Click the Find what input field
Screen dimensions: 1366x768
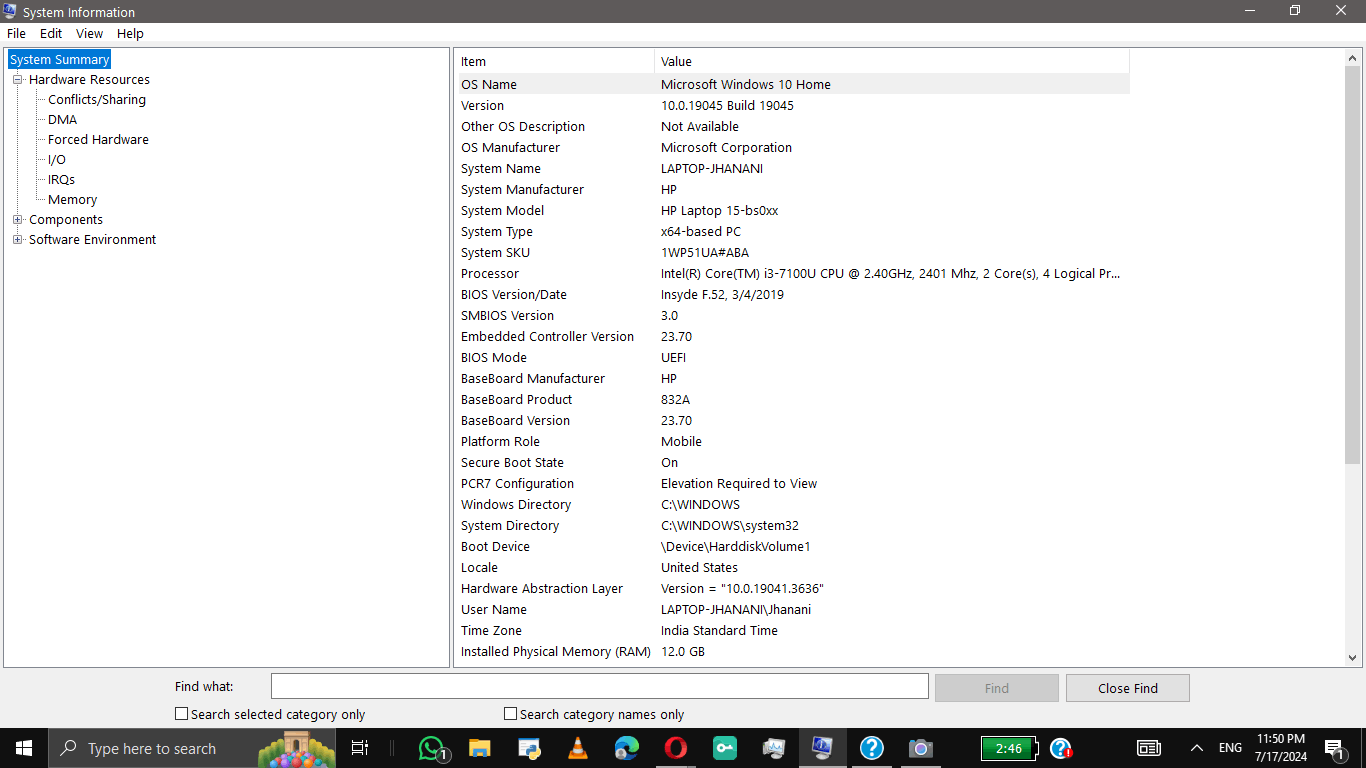[x=600, y=686]
